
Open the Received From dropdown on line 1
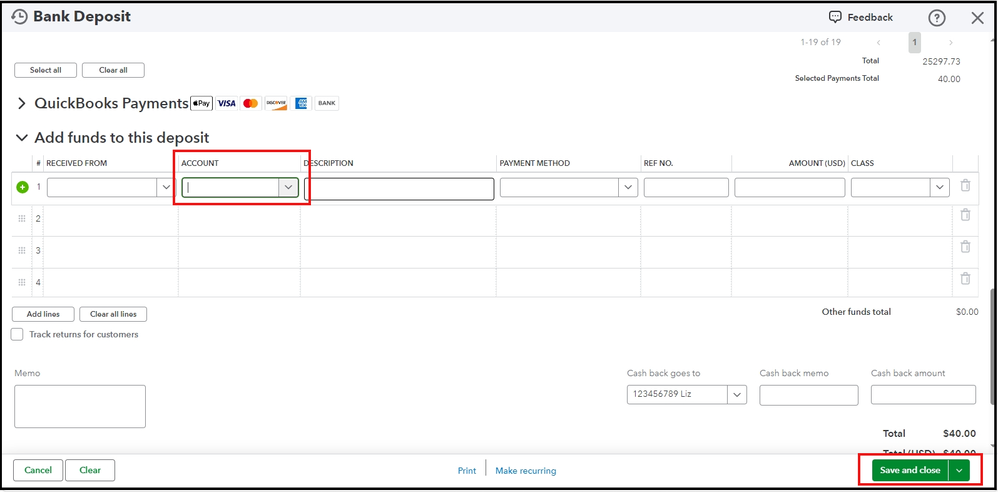pos(166,187)
